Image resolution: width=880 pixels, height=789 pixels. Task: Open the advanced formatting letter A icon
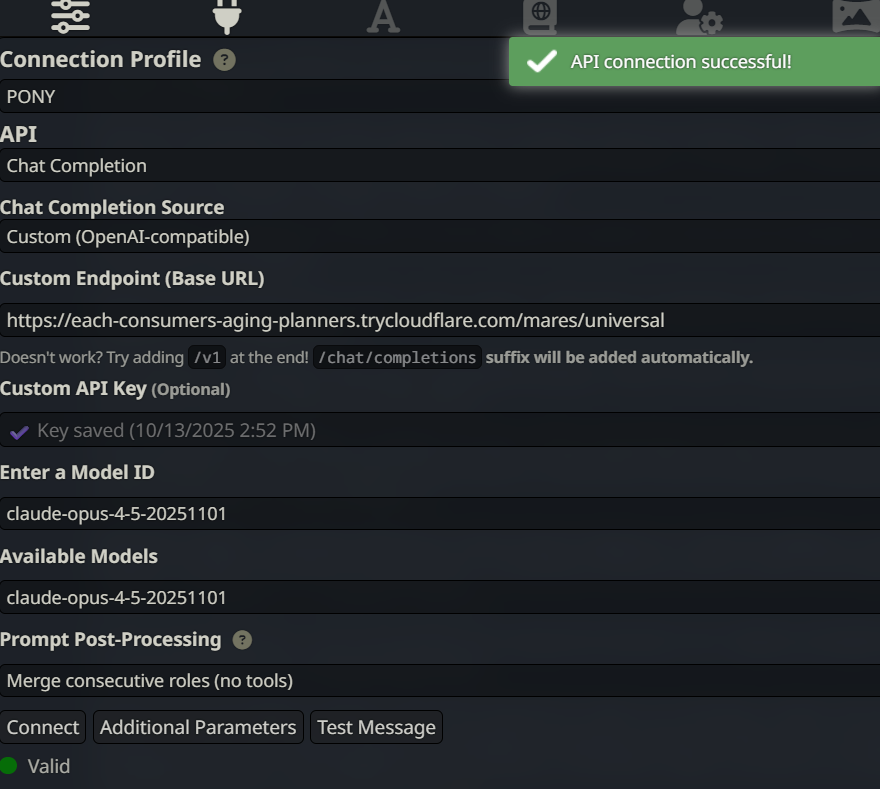[383, 16]
